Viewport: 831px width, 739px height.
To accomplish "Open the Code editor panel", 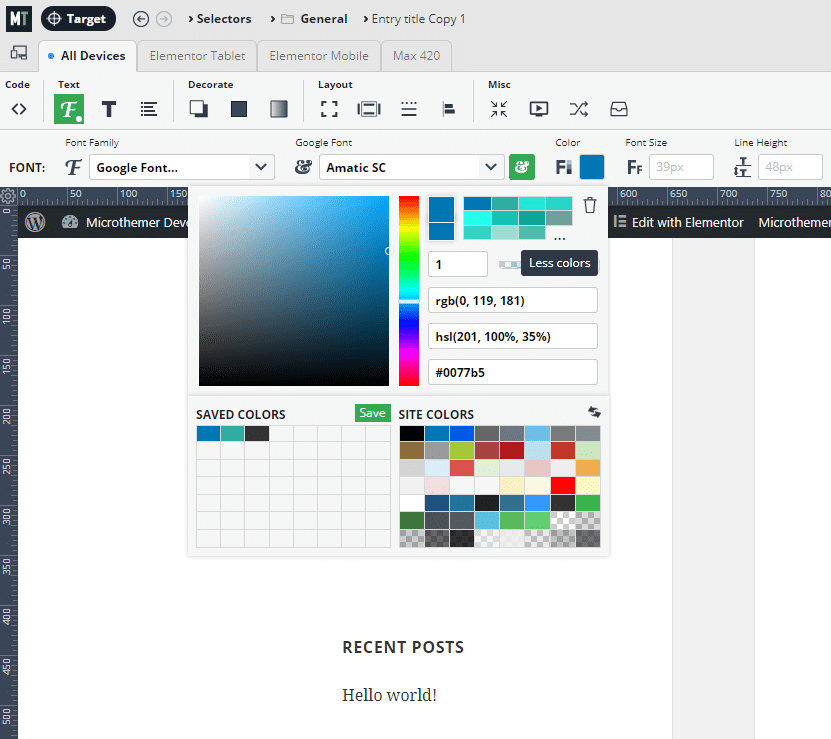I will point(19,109).
